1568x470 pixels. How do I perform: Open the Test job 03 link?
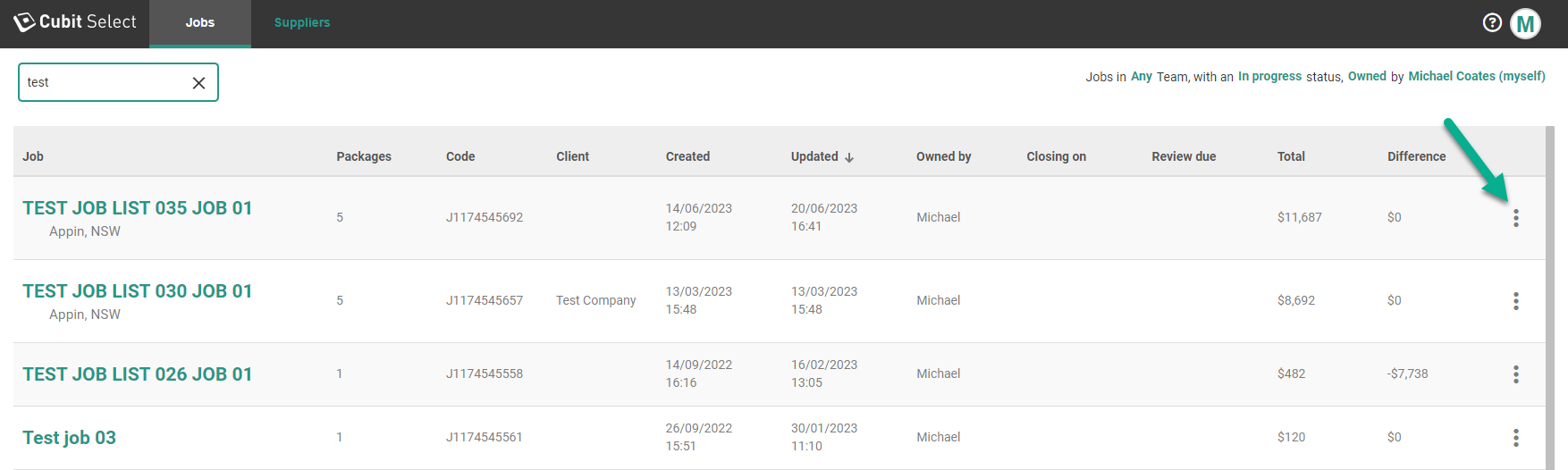pyautogui.click(x=69, y=438)
